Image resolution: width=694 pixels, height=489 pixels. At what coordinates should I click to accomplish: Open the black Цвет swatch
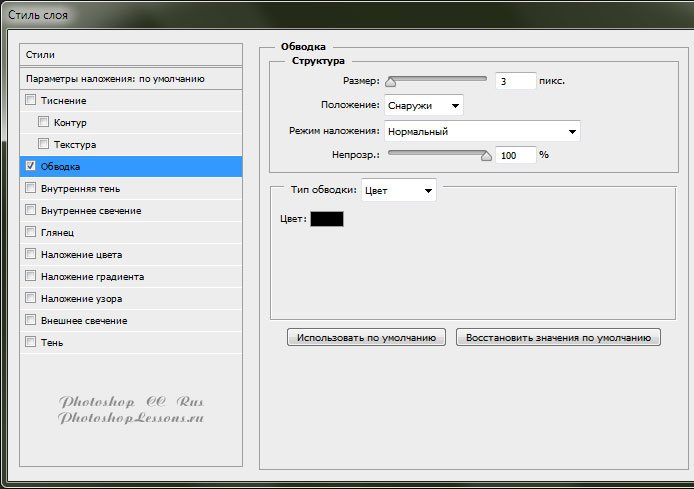326,218
